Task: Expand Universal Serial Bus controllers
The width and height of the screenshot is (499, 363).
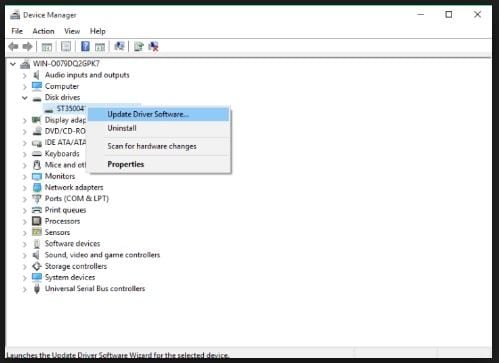Action: click(24, 289)
